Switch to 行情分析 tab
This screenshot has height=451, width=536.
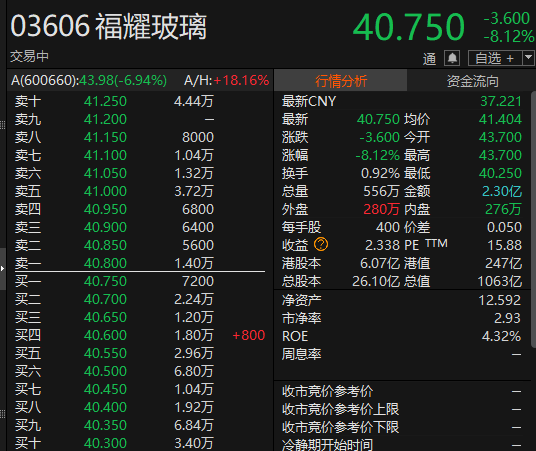340,81
